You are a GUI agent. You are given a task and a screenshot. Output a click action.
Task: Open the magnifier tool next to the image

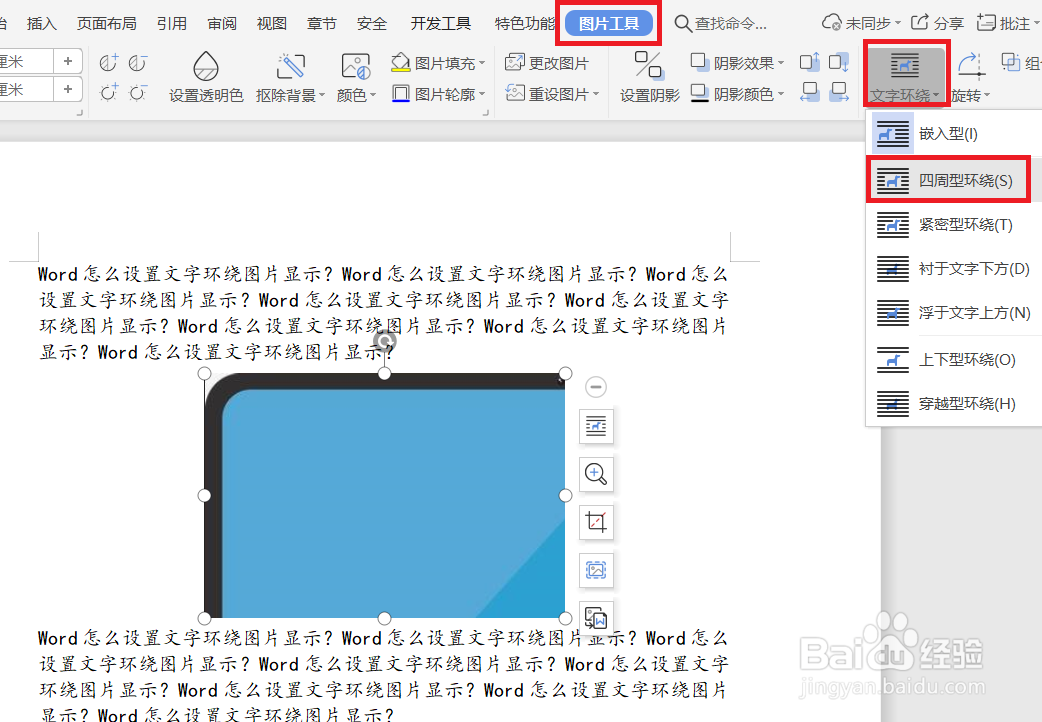click(595, 474)
